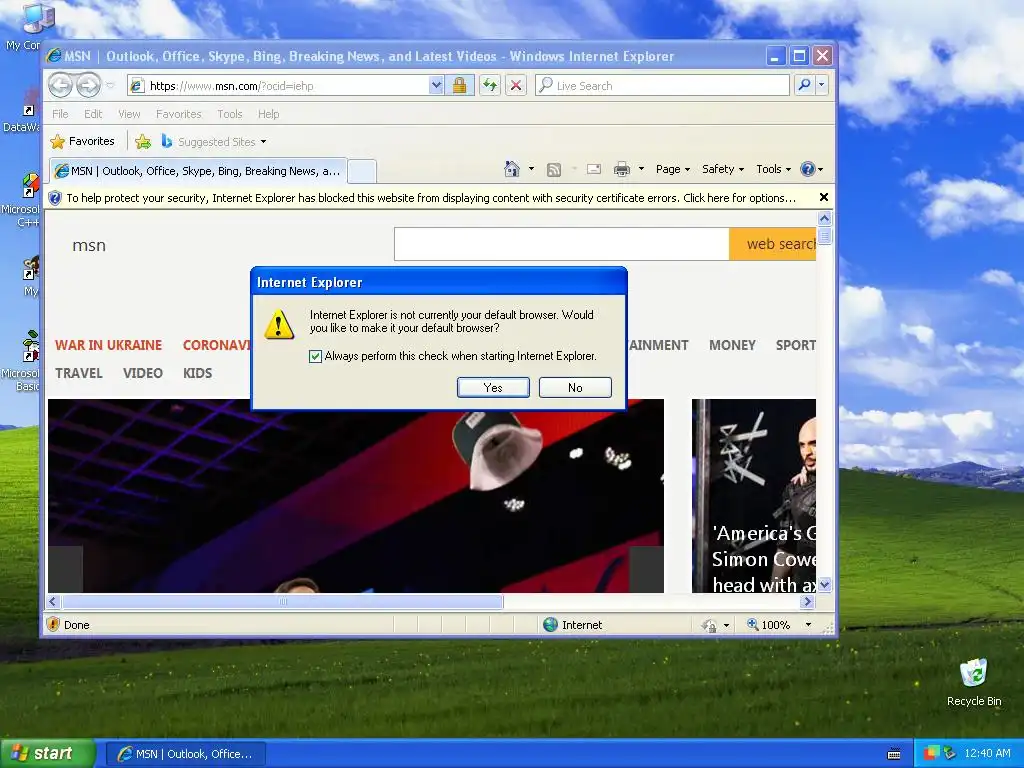Open the recent pages dropdown beside Forward
1024x768 pixels.
[x=110, y=86]
